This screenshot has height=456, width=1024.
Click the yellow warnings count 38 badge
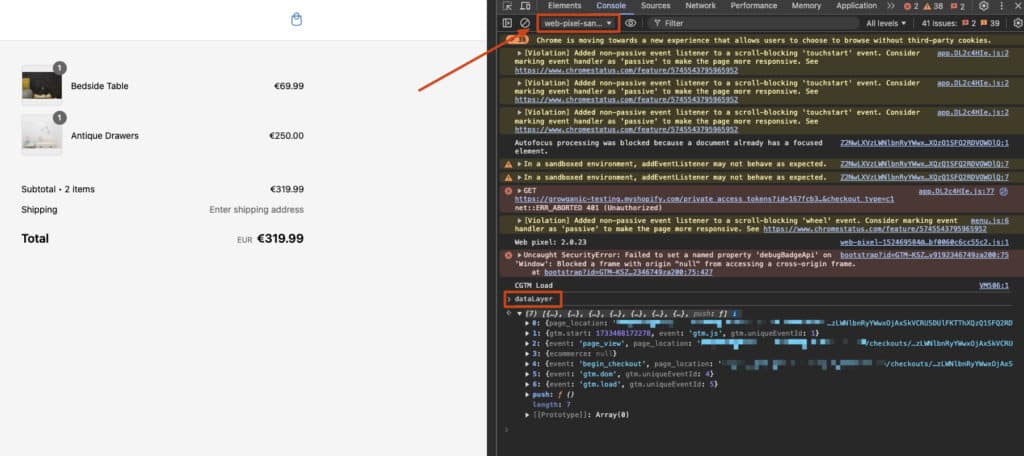tap(933, 6)
